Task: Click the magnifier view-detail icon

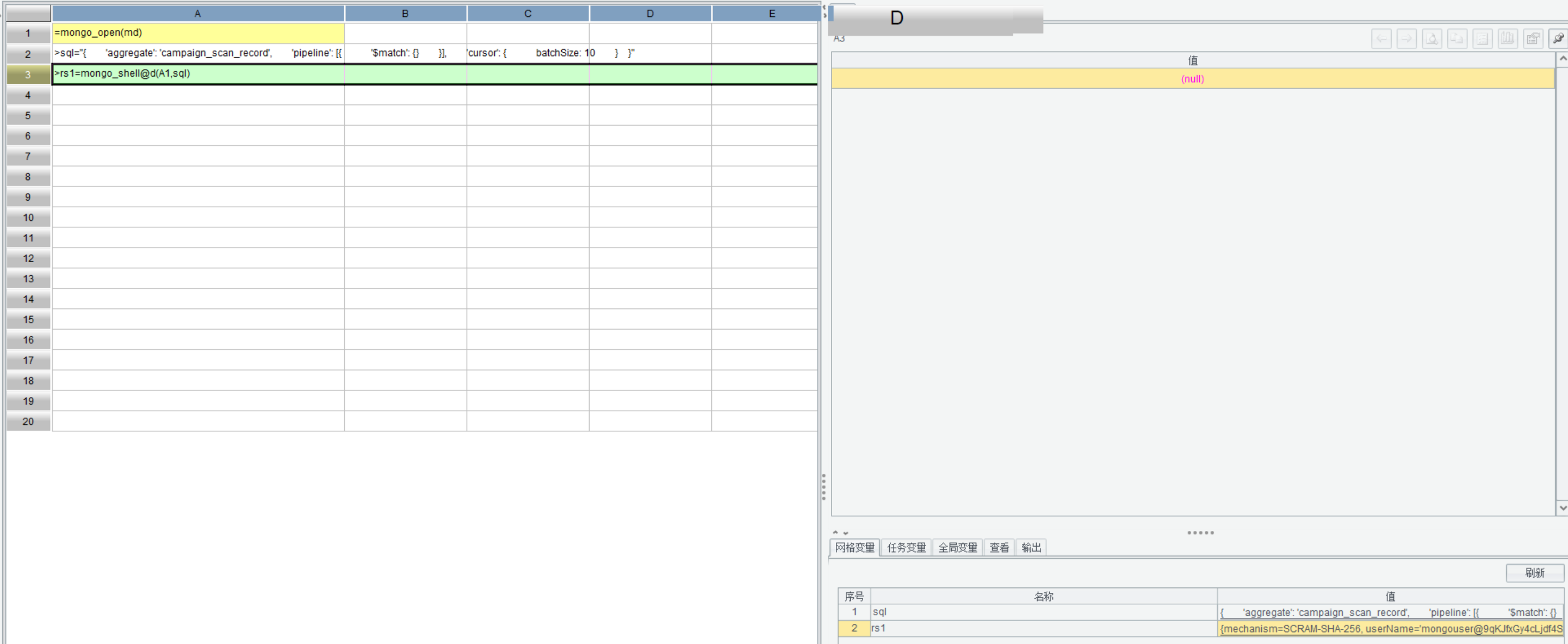Action: click(1431, 39)
